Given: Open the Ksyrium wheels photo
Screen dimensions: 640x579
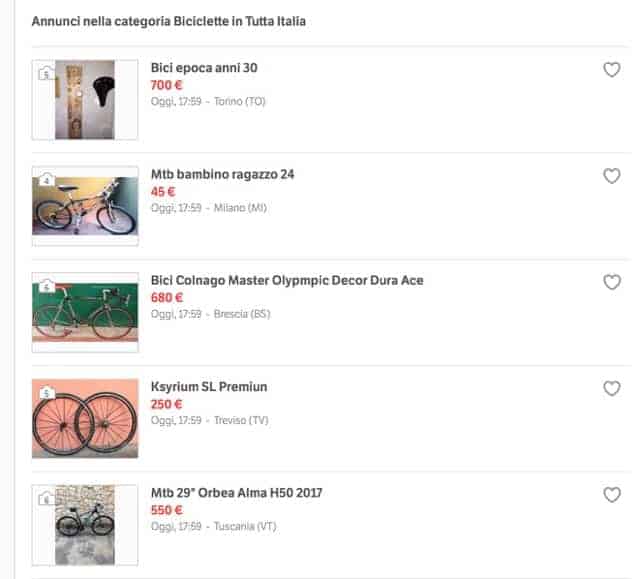Looking at the screenshot, I should pyautogui.click(x=85, y=418).
